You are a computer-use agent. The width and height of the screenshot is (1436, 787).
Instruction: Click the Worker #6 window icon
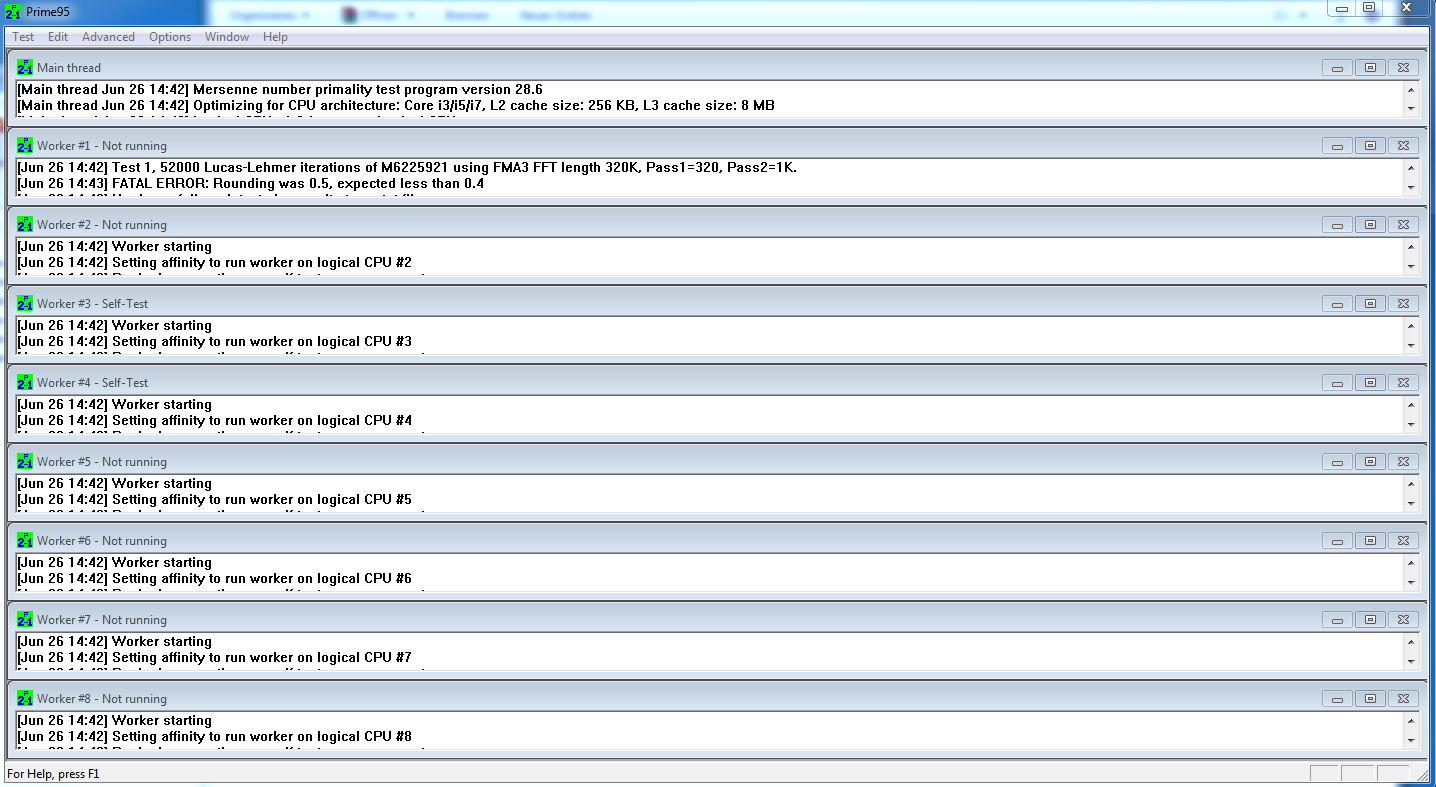coord(25,540)
